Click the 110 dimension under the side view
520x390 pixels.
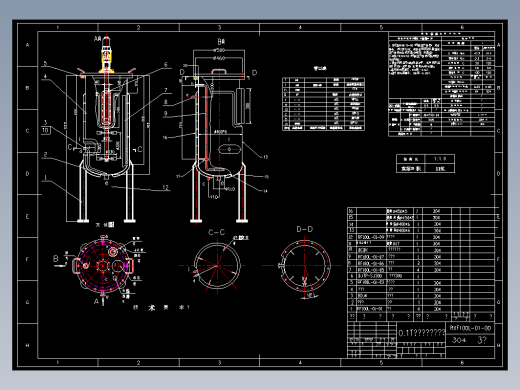coord(214,197)
